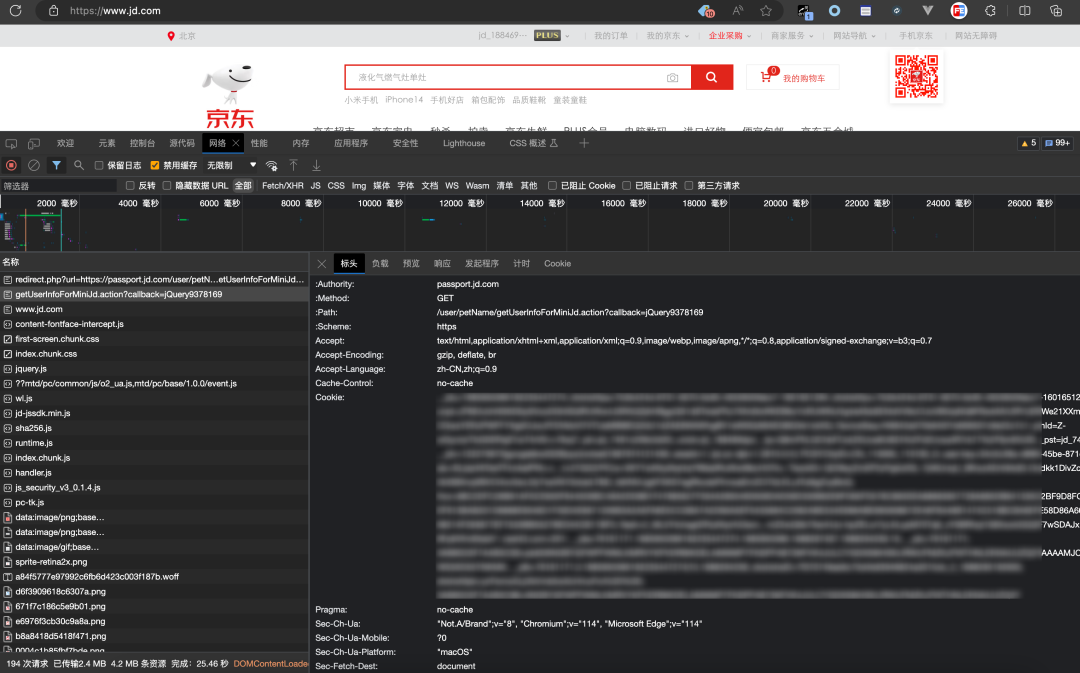Add a new DevTools tool with plus icon
The width and height of the screenshot is (1080, 673).
coord(584,143)
